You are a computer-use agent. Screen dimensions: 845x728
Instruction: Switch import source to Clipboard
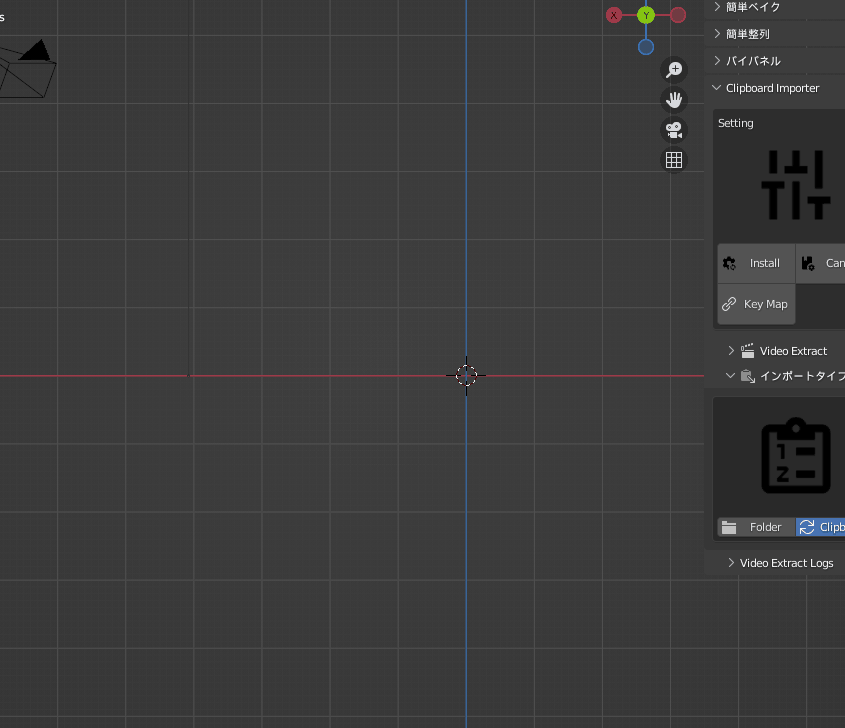825,527
